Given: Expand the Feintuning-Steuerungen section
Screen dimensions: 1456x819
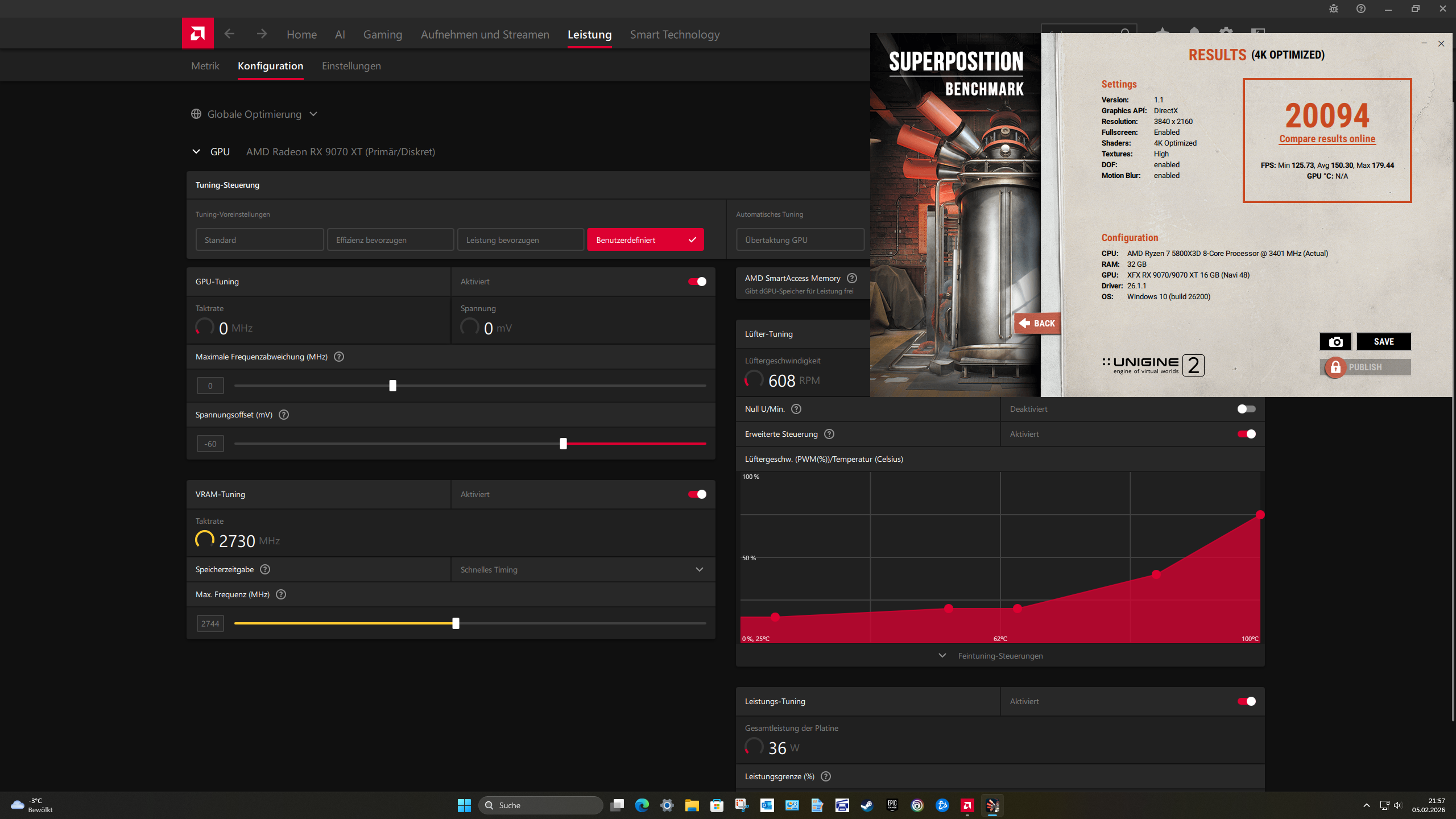Looking at the screenshot, I should 992,656.
